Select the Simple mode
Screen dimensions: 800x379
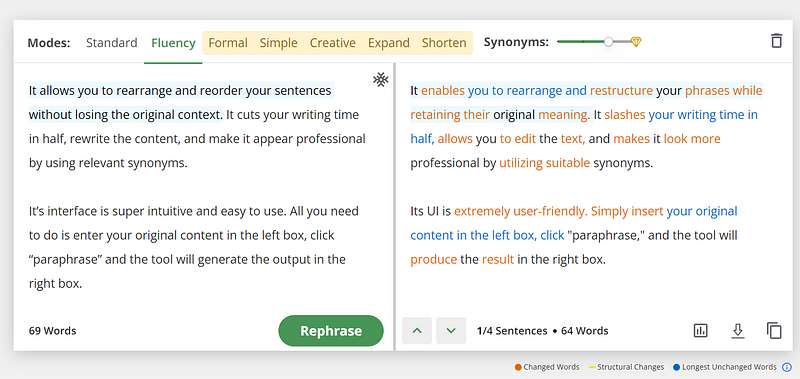[x=279, y=43]
